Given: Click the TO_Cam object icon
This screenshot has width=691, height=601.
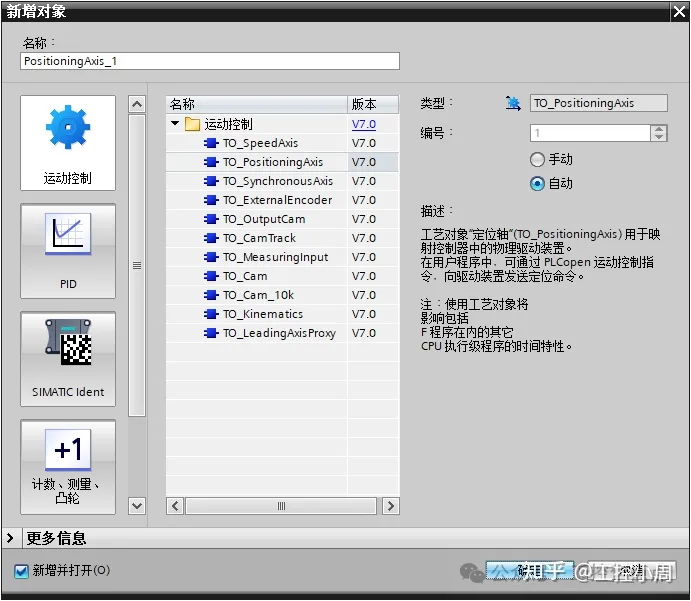Looking at the screenshot, I should coord(211,276).
